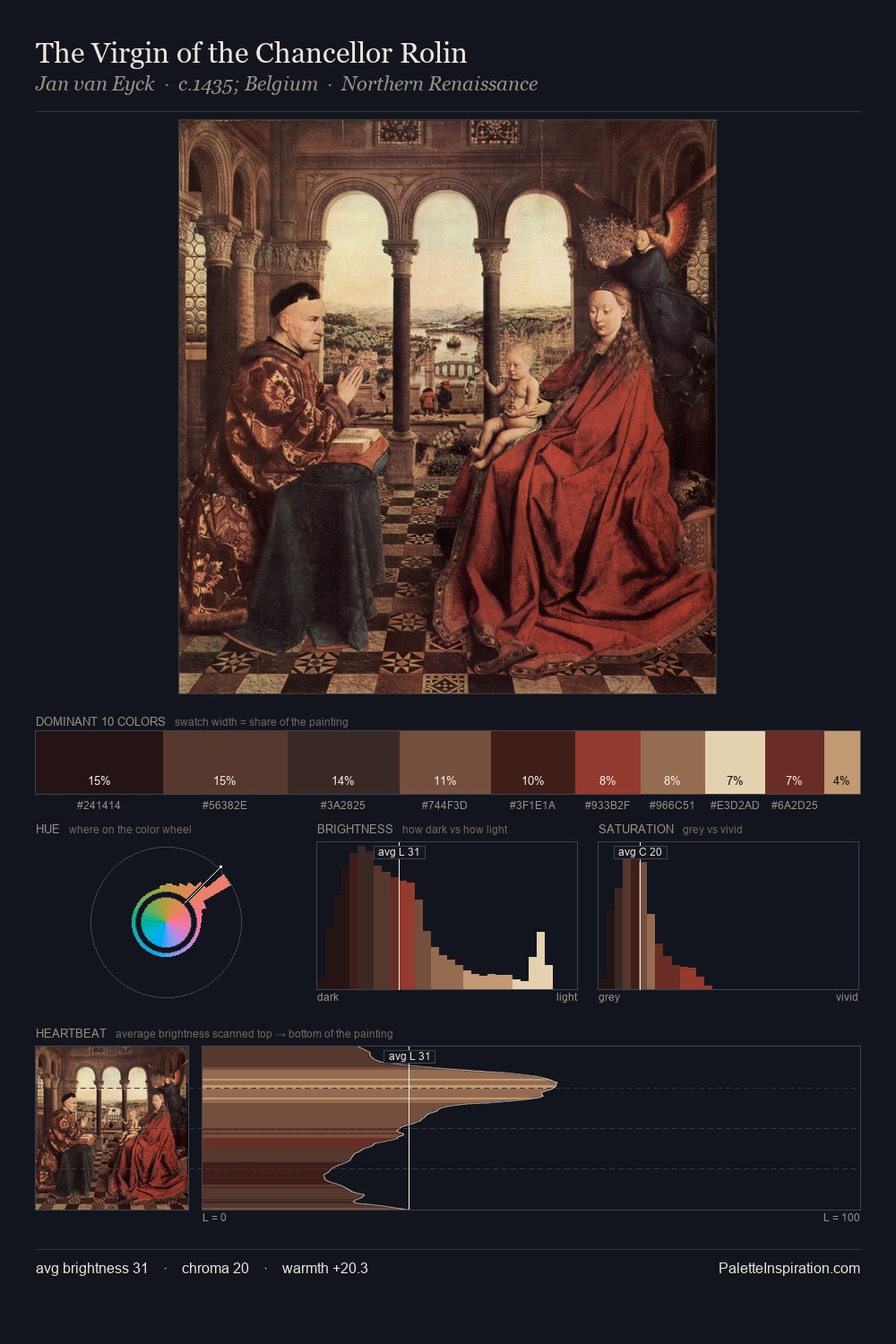Choose the #744F3D swatch
This screenshot has width=896, height=1344.
(x=445, y=762)
